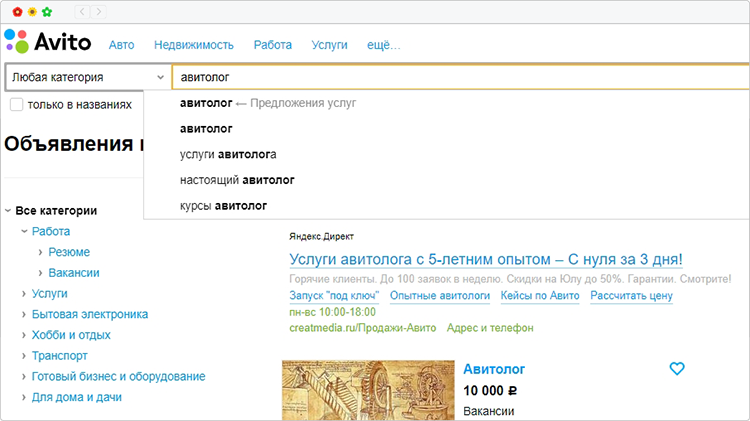This screenshot has height=421, width=750.
Task: Open ad sitelink "Рассчитать цену"
Action: click(x=631, y=296)
